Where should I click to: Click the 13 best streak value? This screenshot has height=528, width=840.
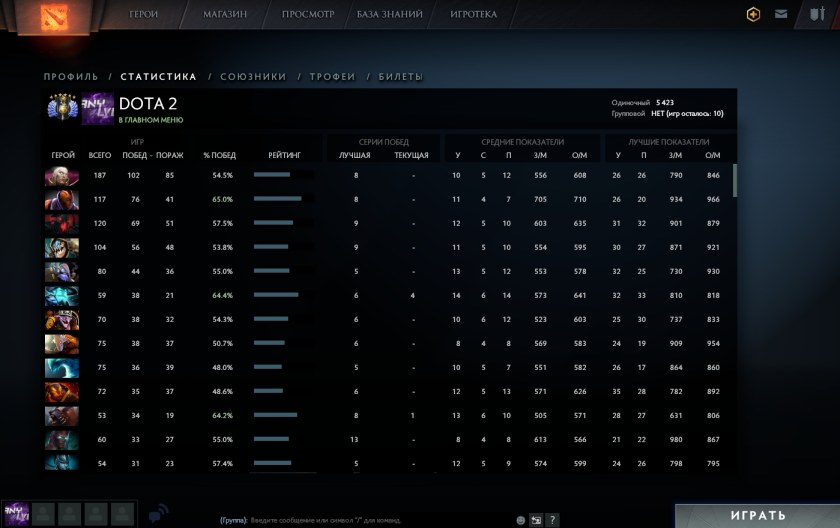pyautogui.click(x=354, y=440)
